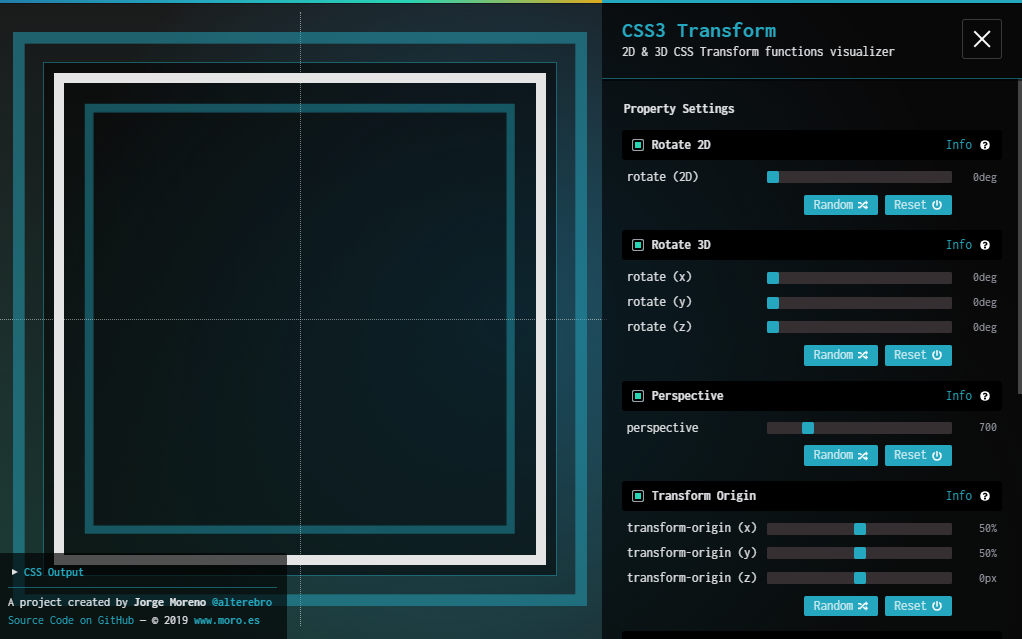1022x639 pixels.
Task: Click the Perspective info question icon
Action: (x=985, y=396)
